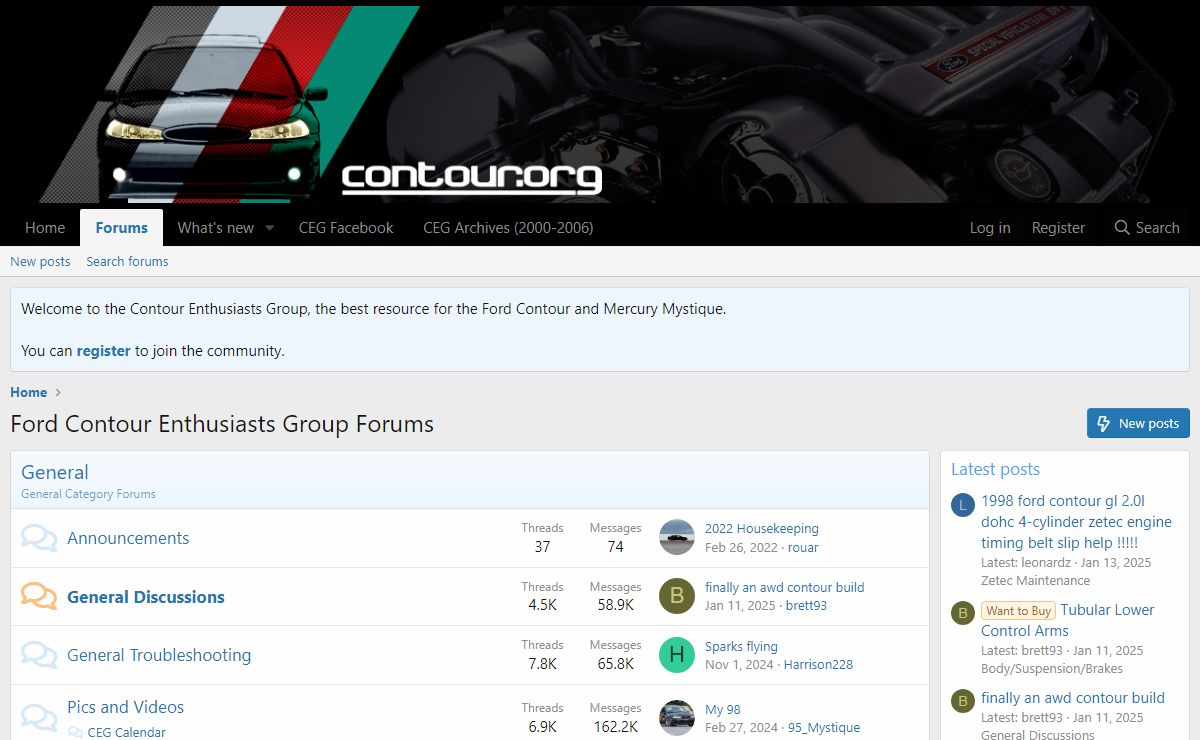Click the Want to Buy prefix label
Viewport: 1200px width, 740px height.
(x=1018, y=610)
